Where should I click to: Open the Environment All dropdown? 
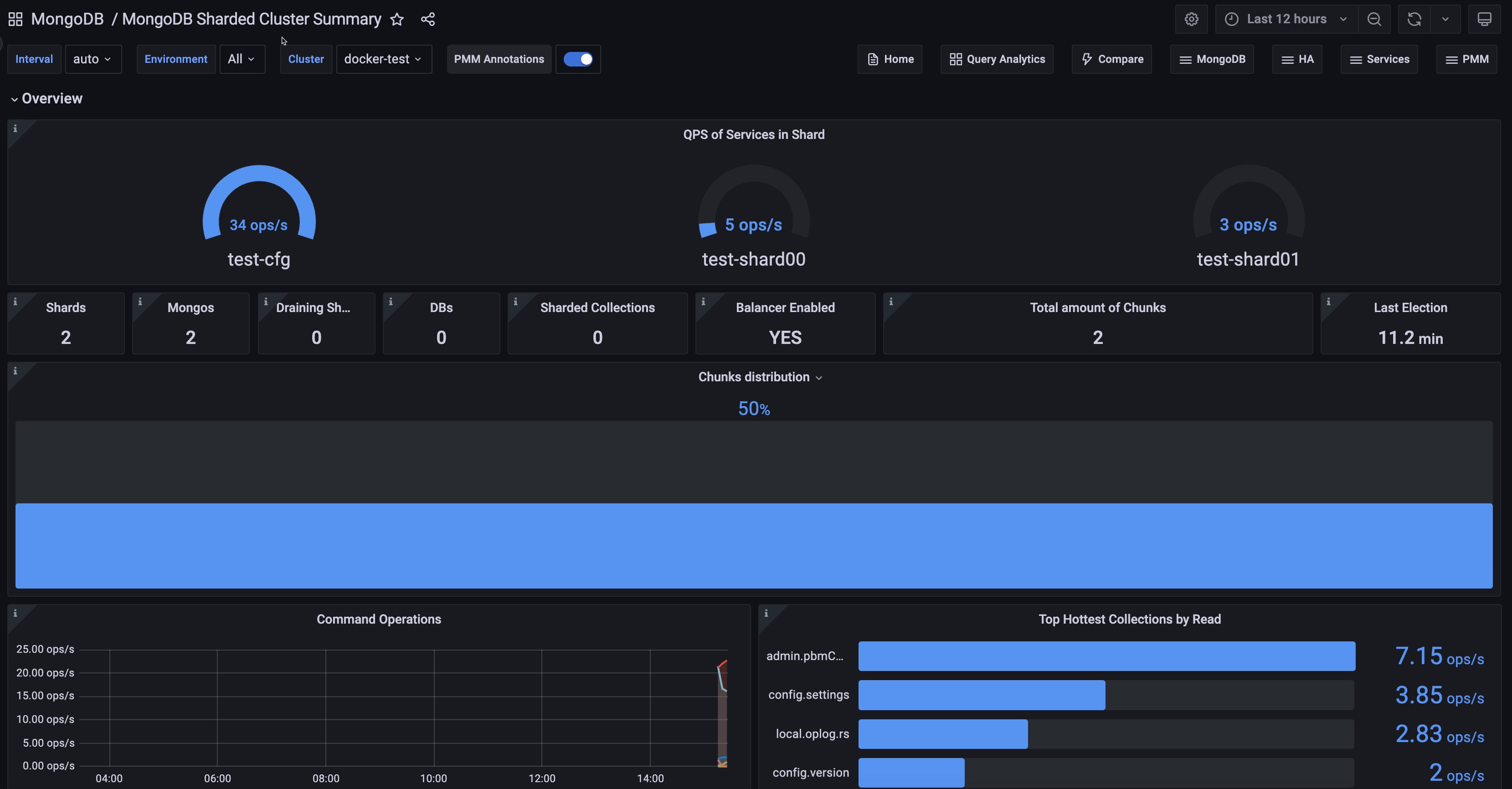click(x=242, y=59)
